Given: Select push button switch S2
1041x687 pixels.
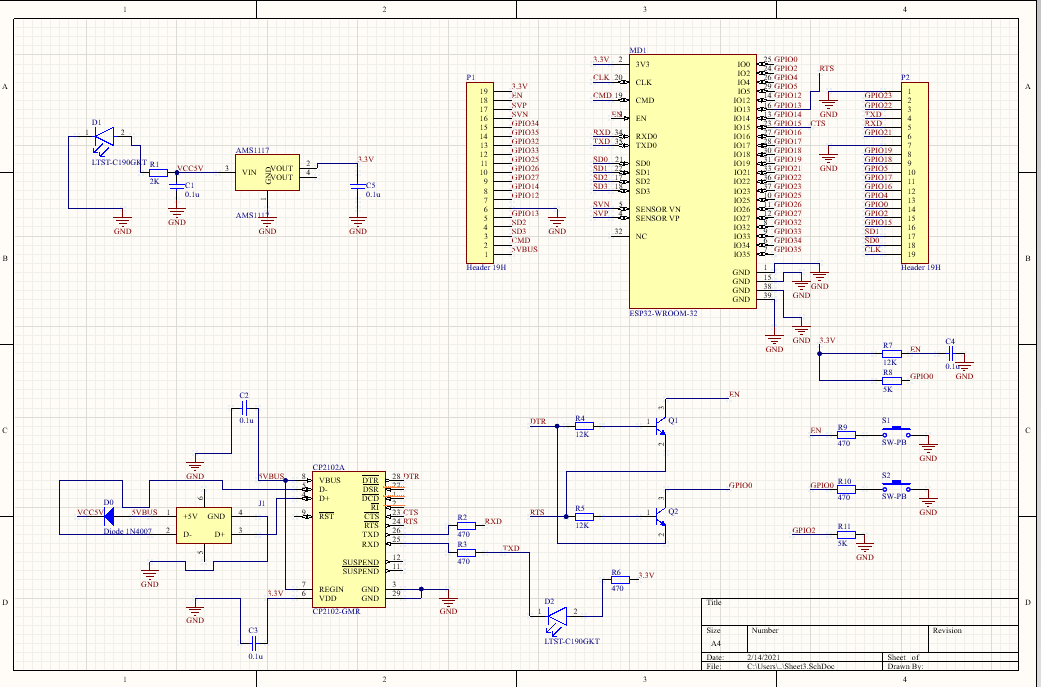Looking at the screenshot, I should point(896,487).
